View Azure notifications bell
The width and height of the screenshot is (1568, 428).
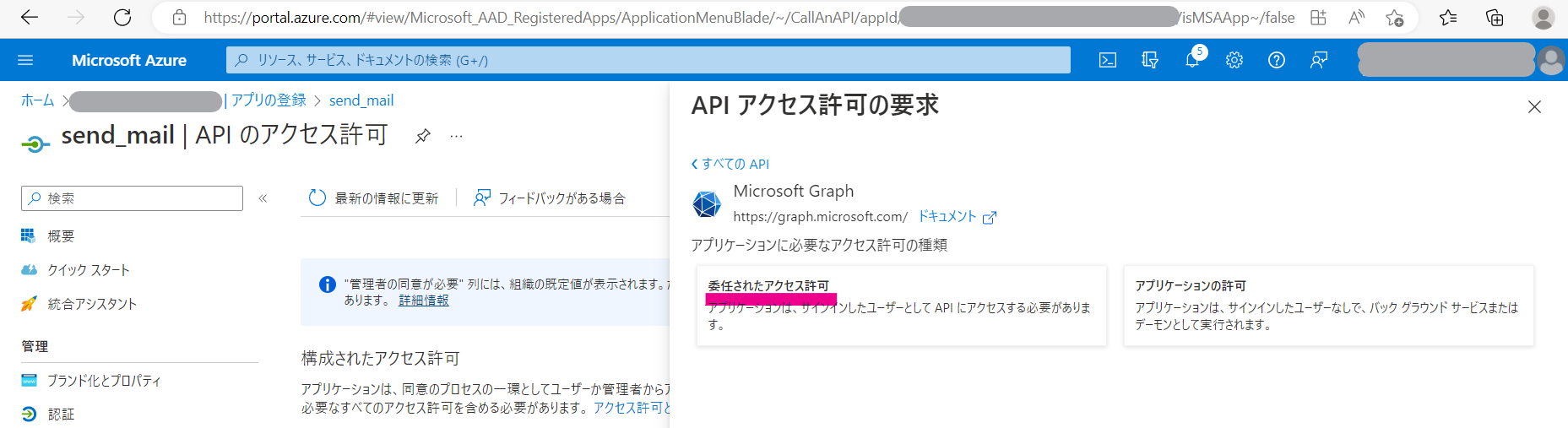[1192, 60]
